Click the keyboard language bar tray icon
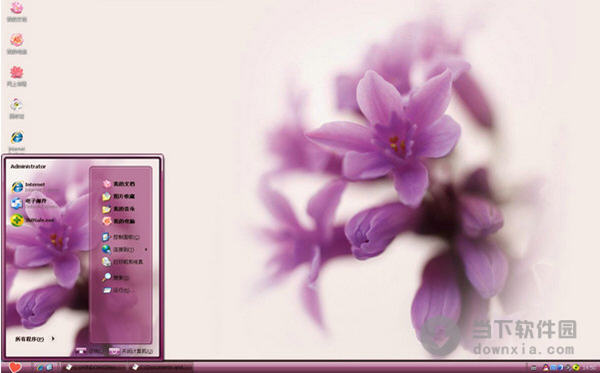 [x=533, y=368]
